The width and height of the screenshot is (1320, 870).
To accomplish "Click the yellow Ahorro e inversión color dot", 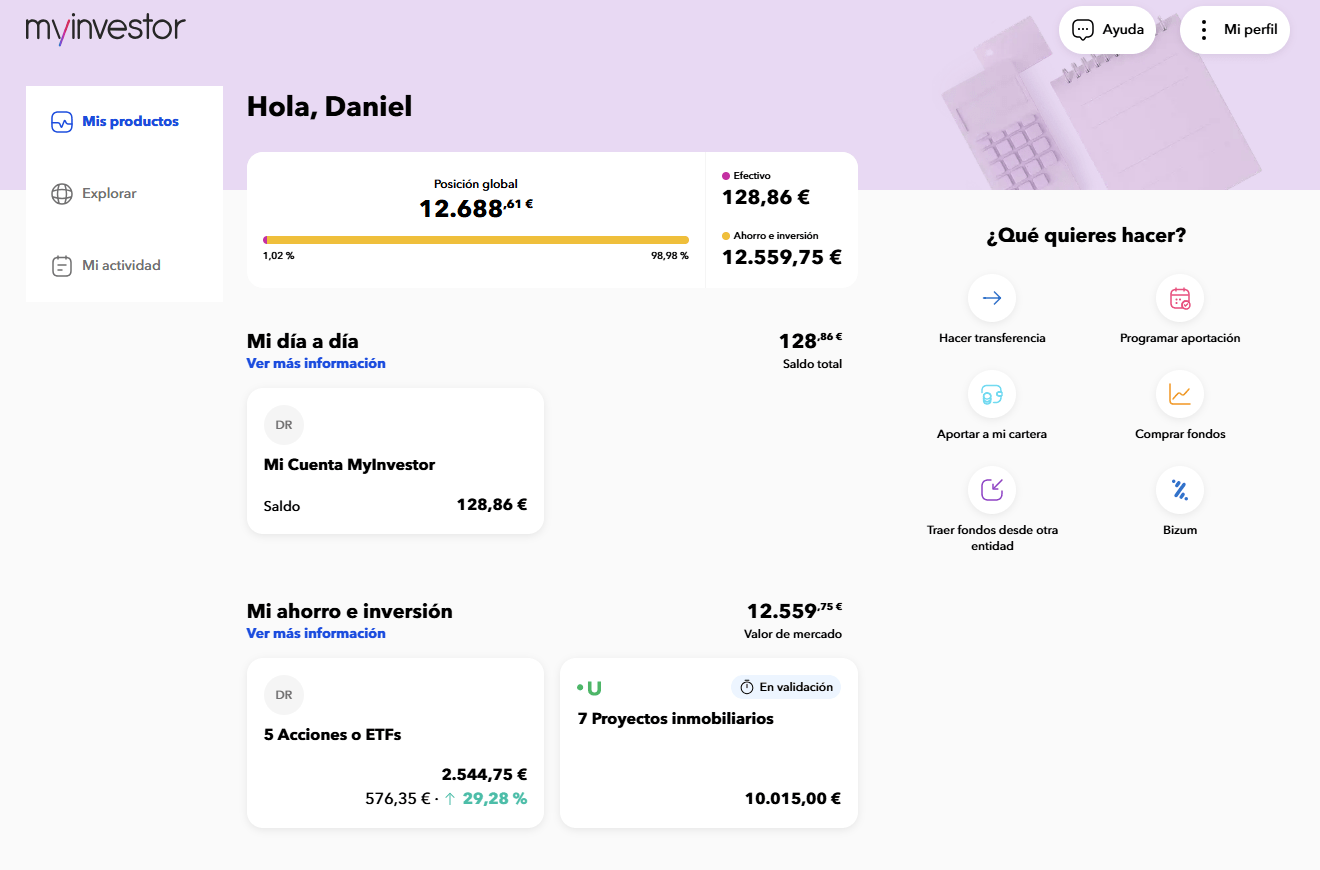I will click(726, 236).
